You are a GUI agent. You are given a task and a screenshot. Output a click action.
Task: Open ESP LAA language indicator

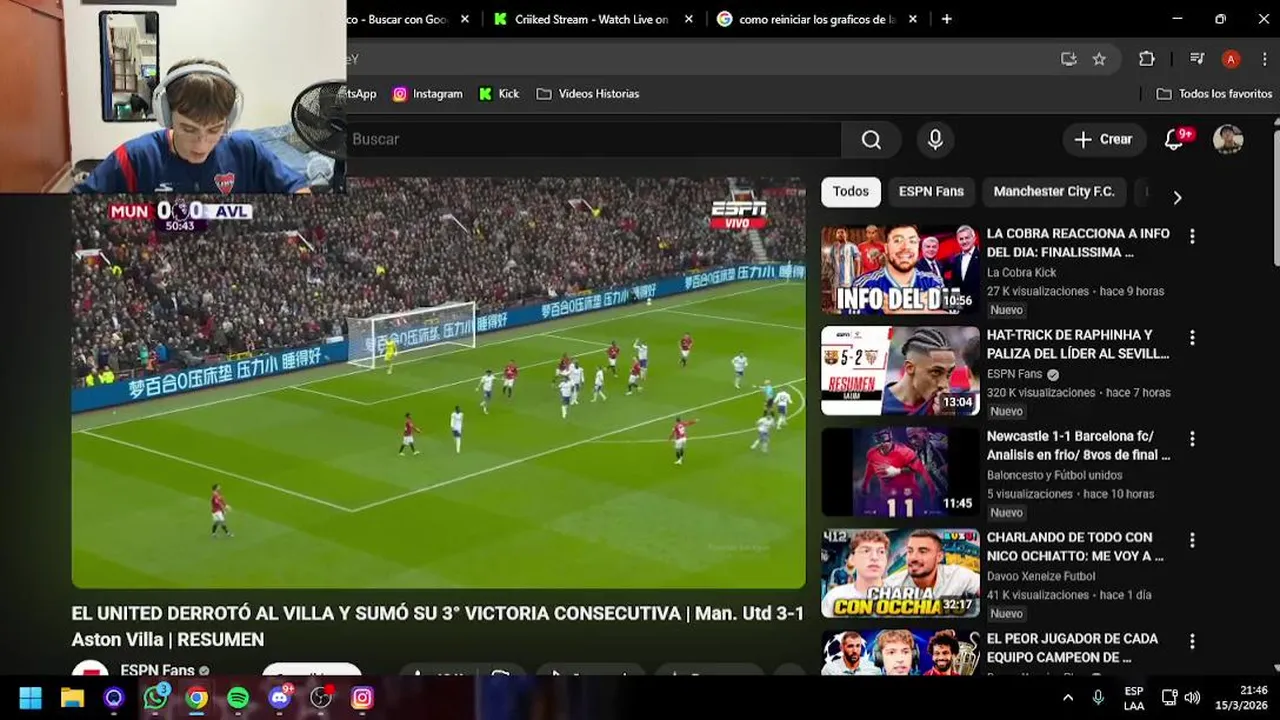click(x=1134, y=698)
